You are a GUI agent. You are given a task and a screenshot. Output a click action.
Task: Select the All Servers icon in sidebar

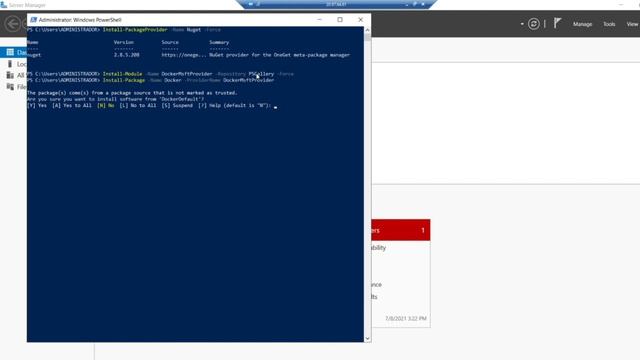coord(10,75)
